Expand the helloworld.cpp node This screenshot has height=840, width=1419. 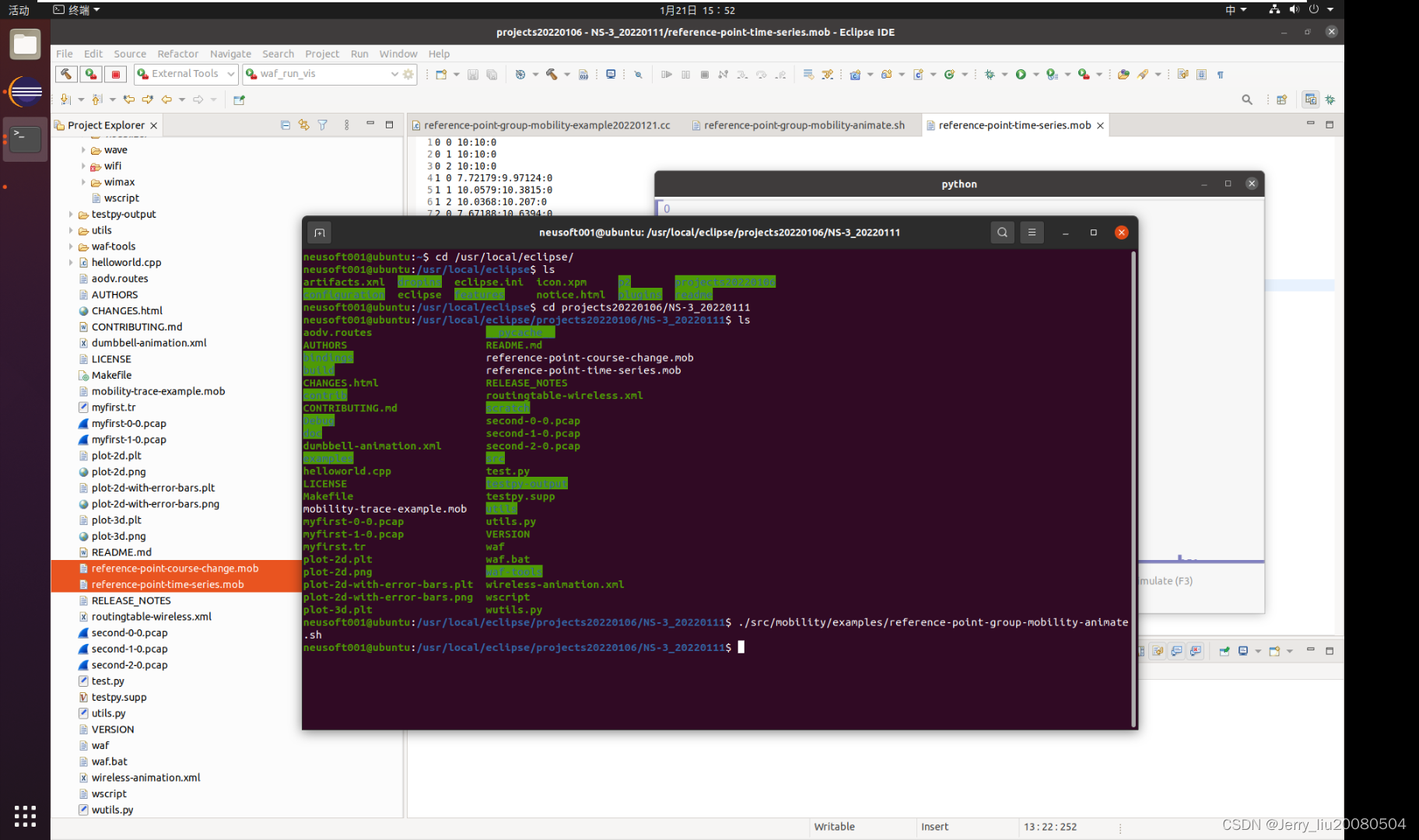[x=71, y=263]
